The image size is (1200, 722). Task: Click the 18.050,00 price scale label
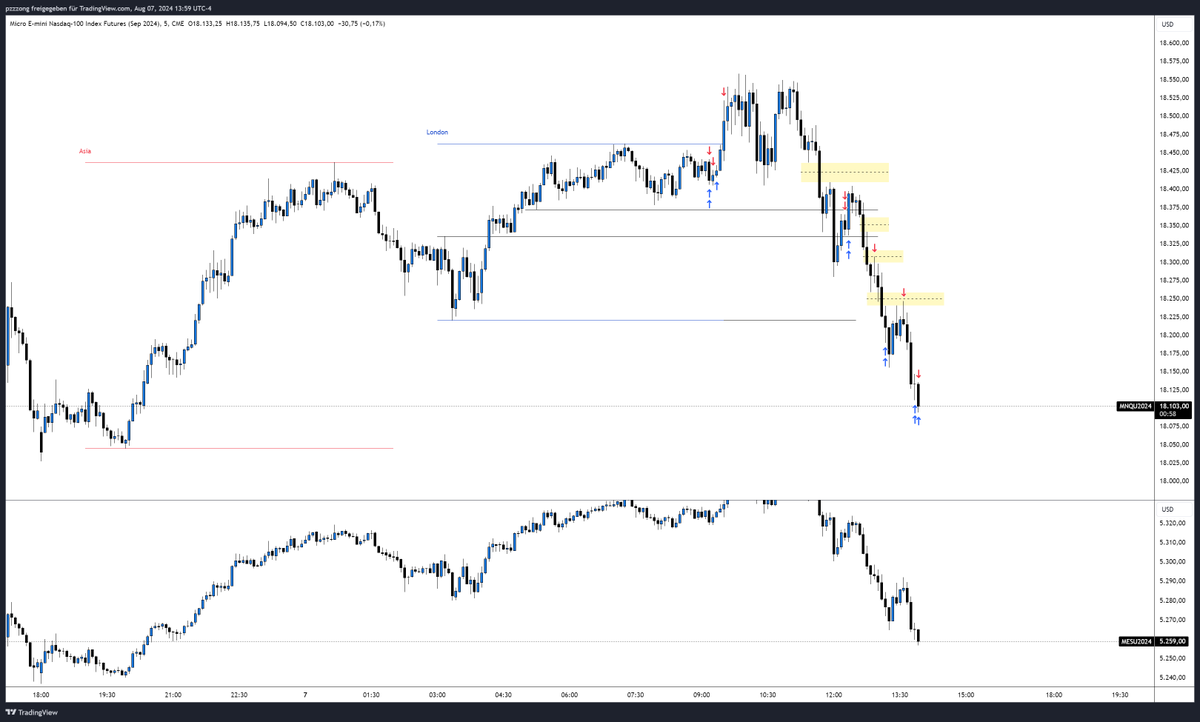tap(1175, 444)
